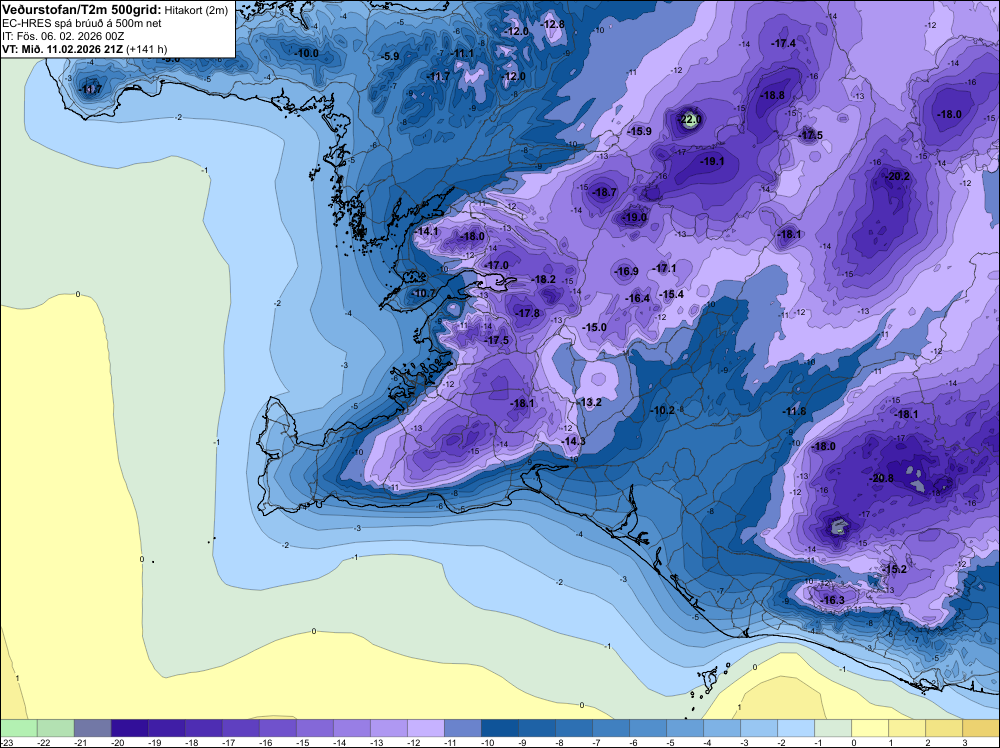Click the -19.0 temperature label

635,217
